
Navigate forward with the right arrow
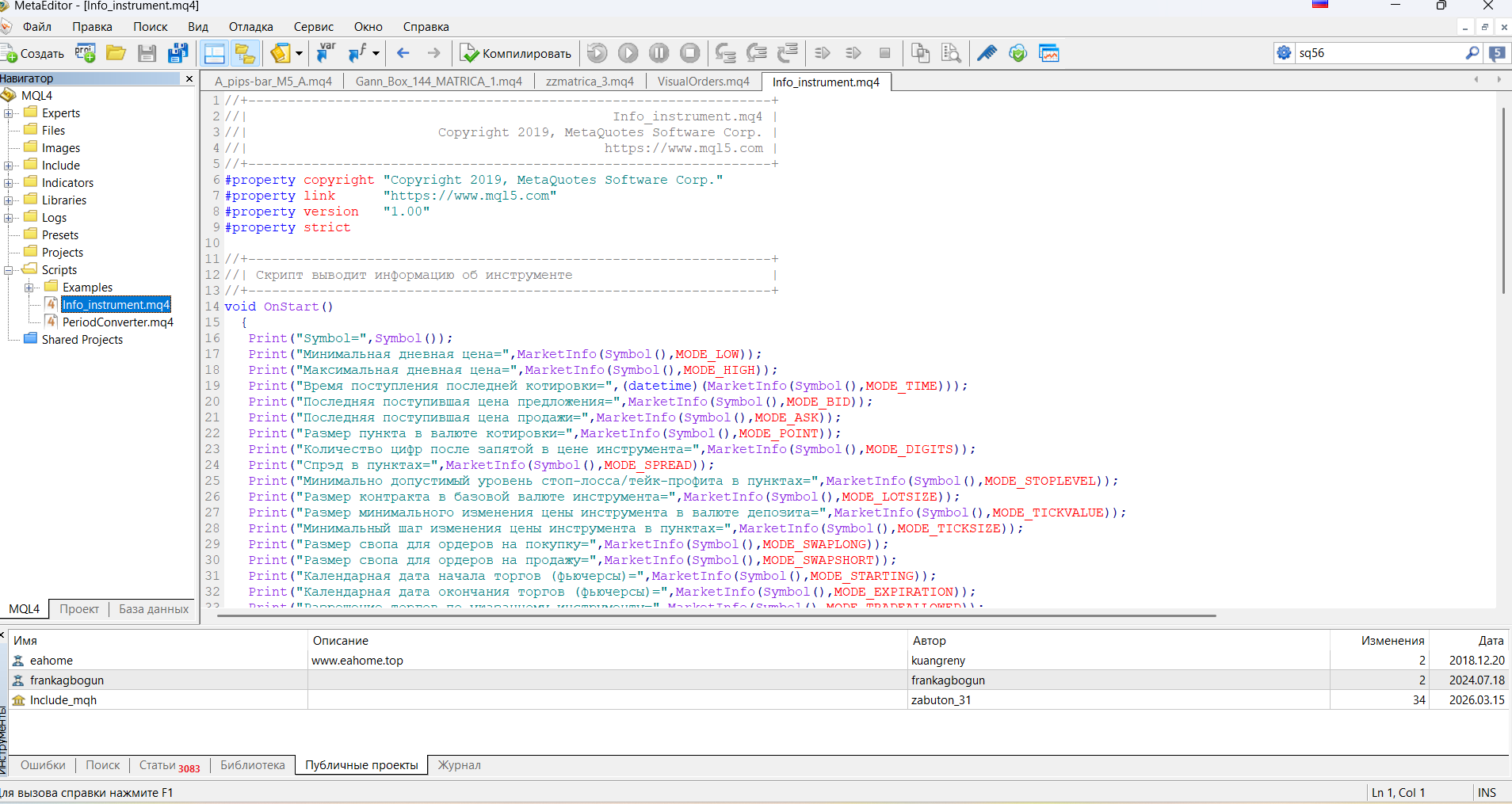click(x=433, y=53)
